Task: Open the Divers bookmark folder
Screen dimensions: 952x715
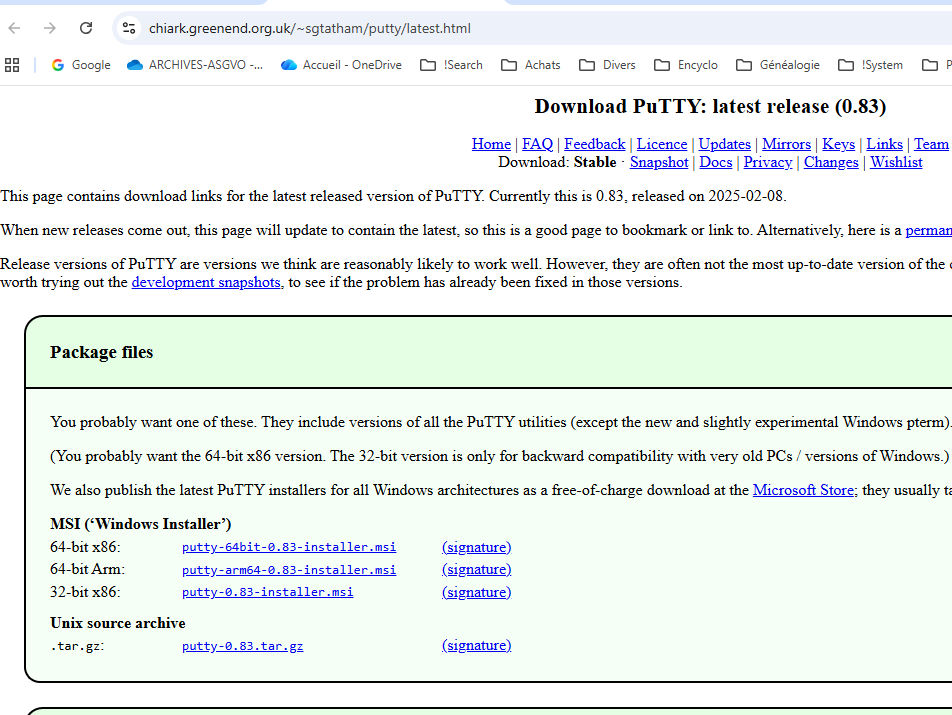Action: pyautogui.click(x=607, y=65)
